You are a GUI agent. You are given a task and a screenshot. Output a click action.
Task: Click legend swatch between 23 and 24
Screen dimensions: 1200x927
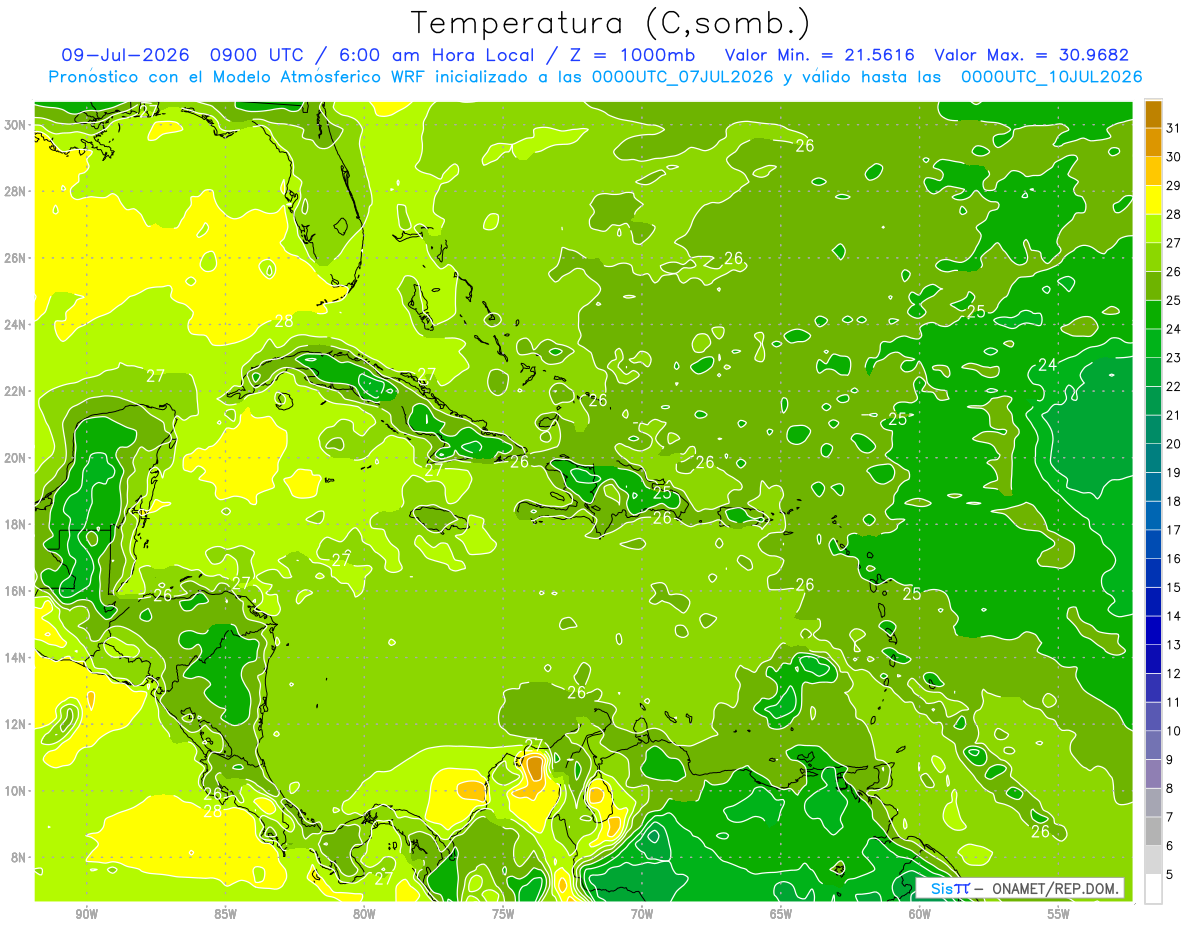(1153, 343)
